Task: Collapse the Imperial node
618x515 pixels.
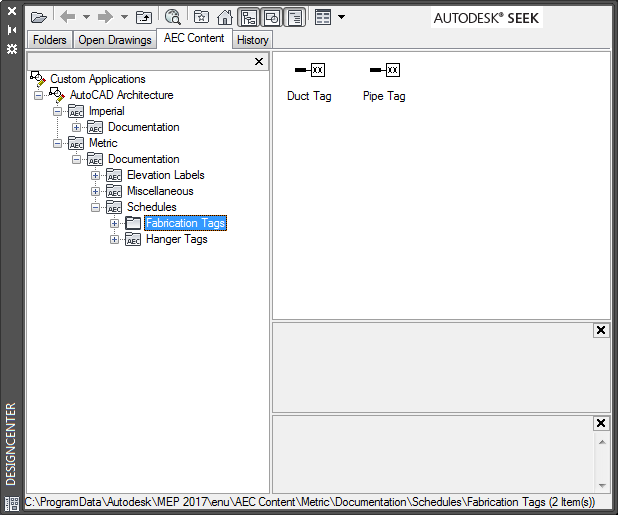Action: pos(58,112)
